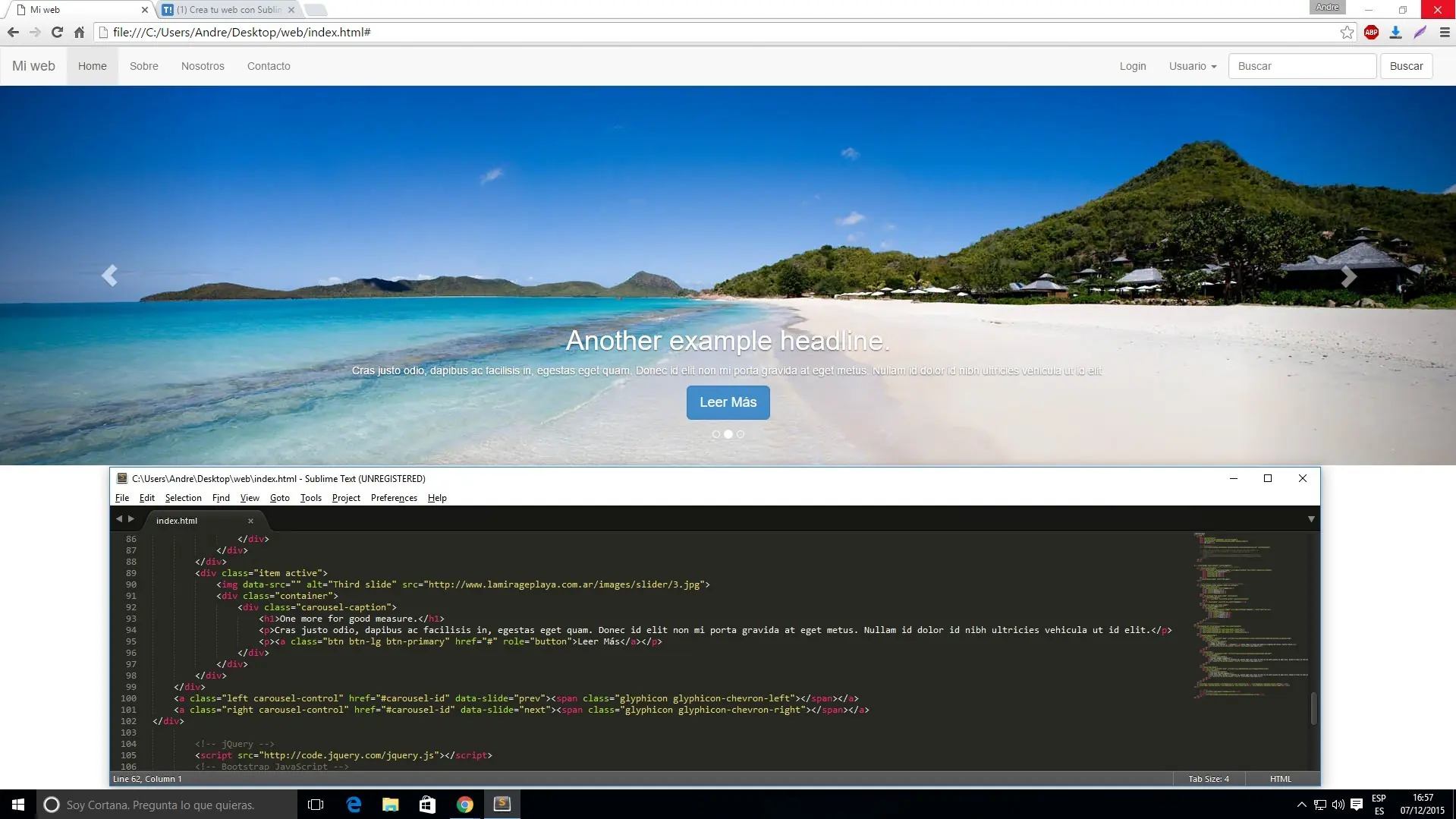The width and height of the screenshot is (1456, 819).
Task: Click the purple feather extension icon
Action: 1420,33
